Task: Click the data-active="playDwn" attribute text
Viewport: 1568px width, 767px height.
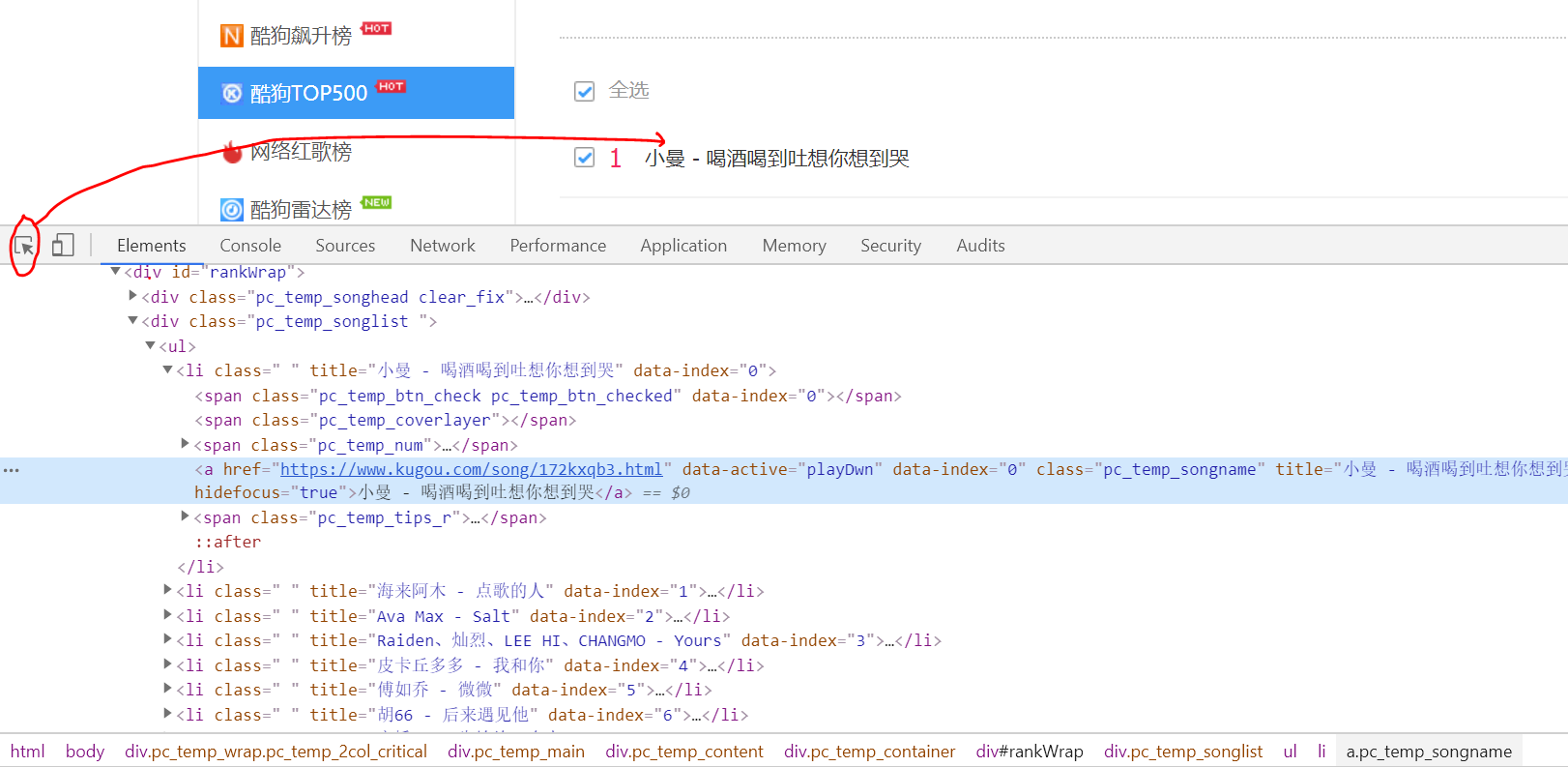Action: [x=781, y=469]
